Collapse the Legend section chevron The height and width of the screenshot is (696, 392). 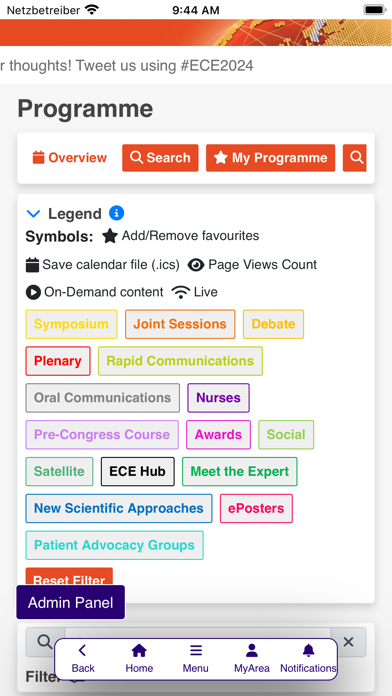[33, 214]
